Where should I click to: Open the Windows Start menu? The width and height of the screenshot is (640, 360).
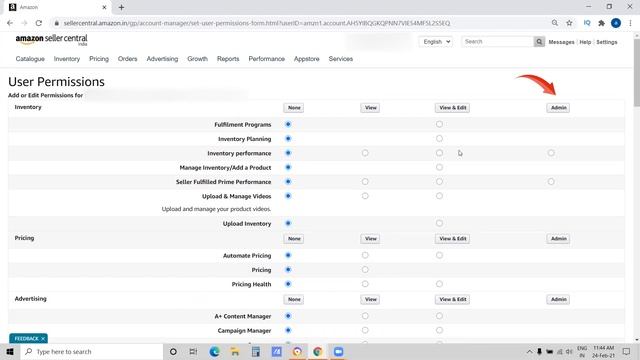(x=10, y=351)
